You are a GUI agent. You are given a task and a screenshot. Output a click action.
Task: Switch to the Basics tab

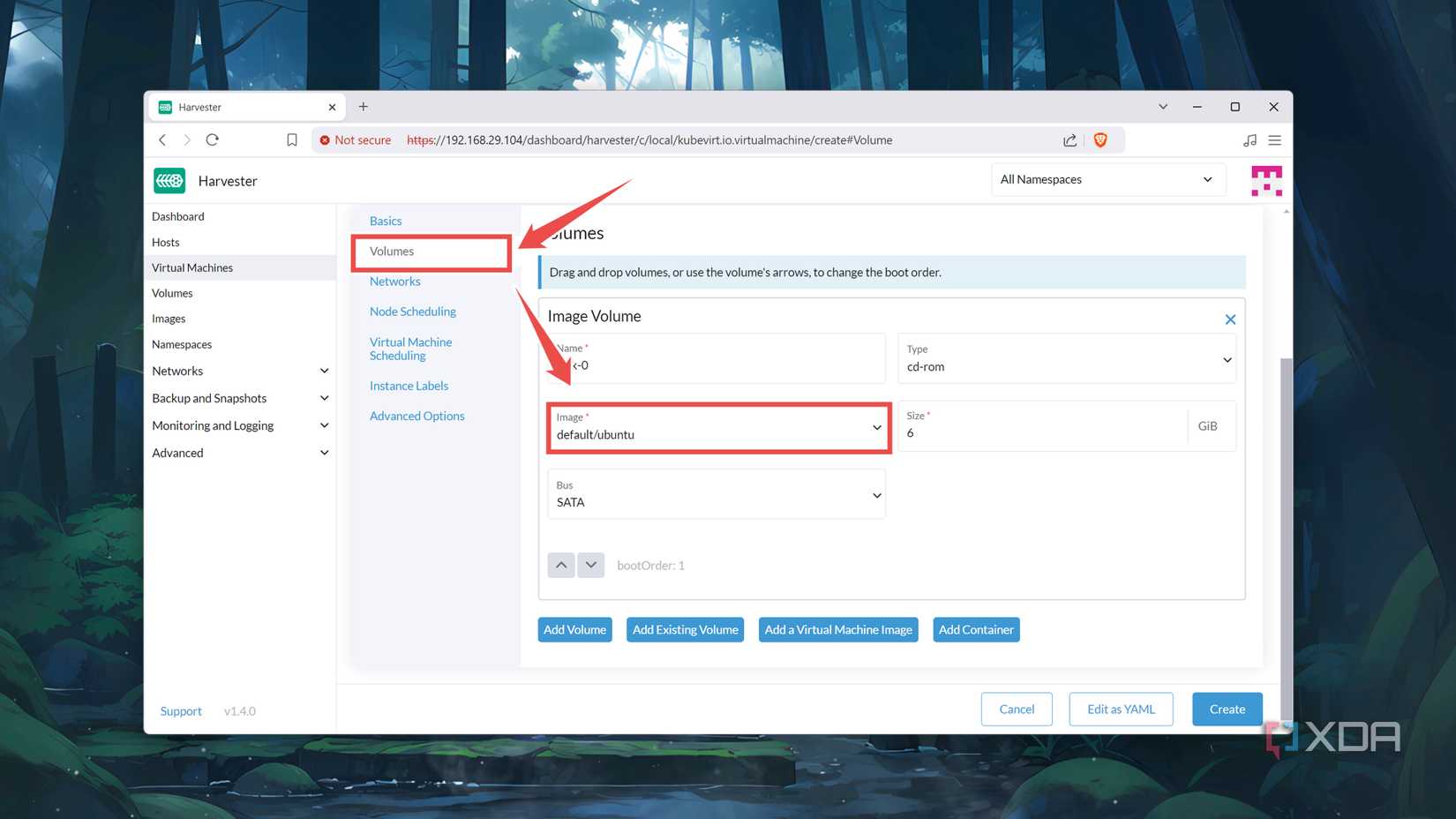(x=386, y=221)
